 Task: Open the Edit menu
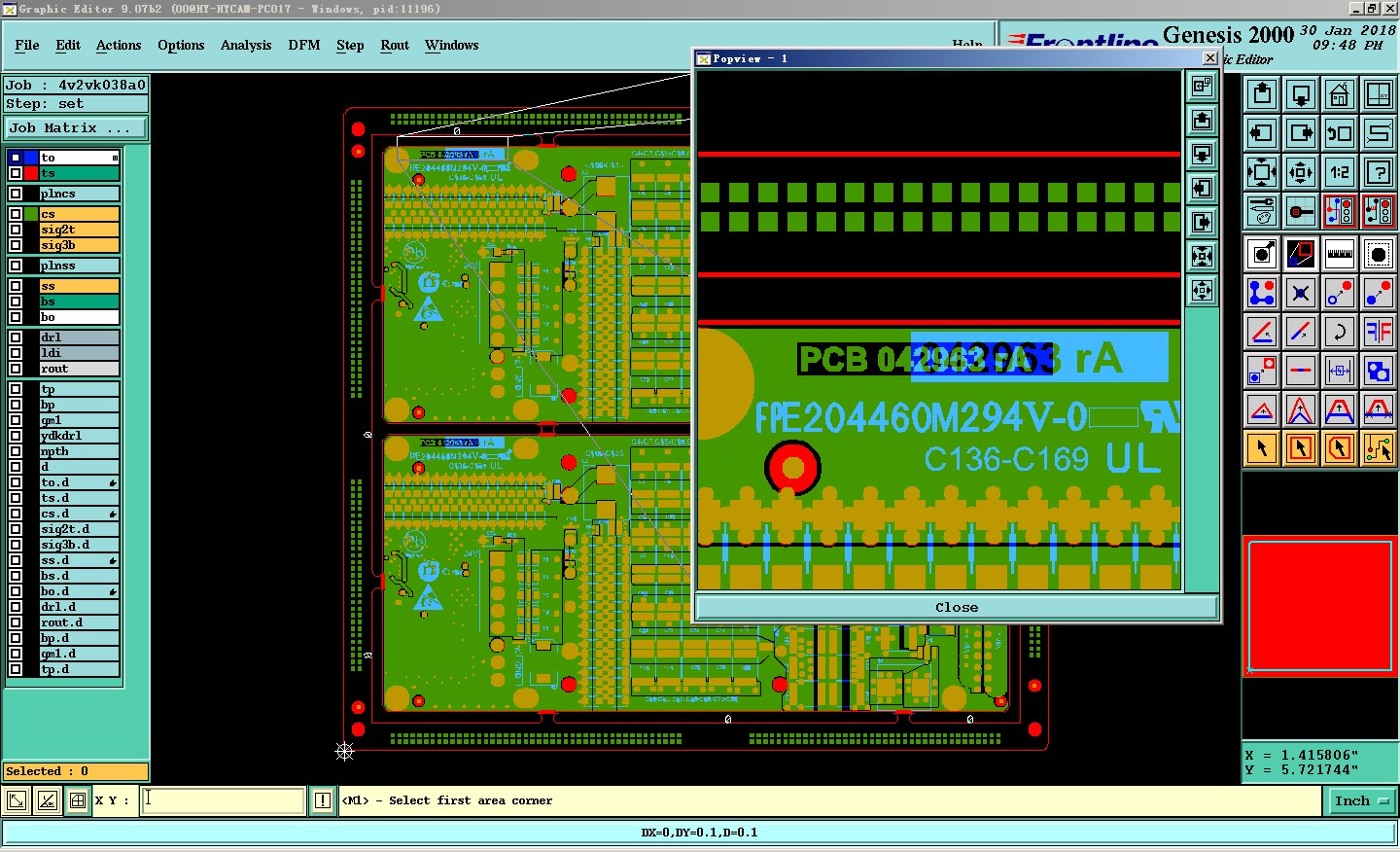pos(68,45)
